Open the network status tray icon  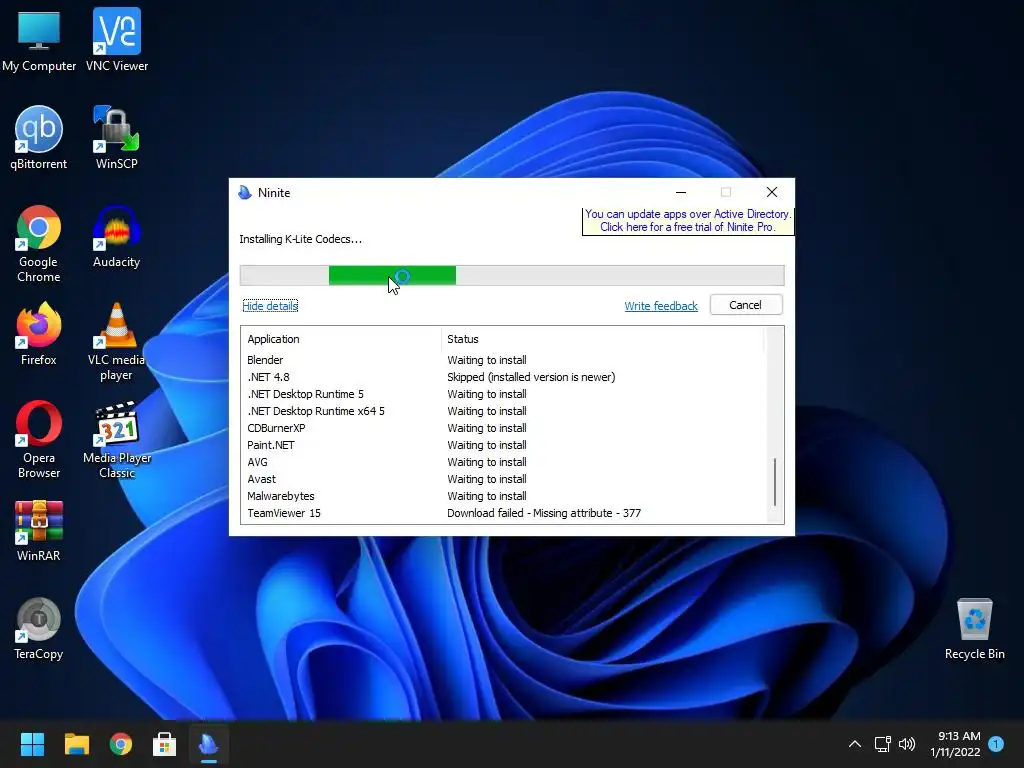click(x=883, y=744)
